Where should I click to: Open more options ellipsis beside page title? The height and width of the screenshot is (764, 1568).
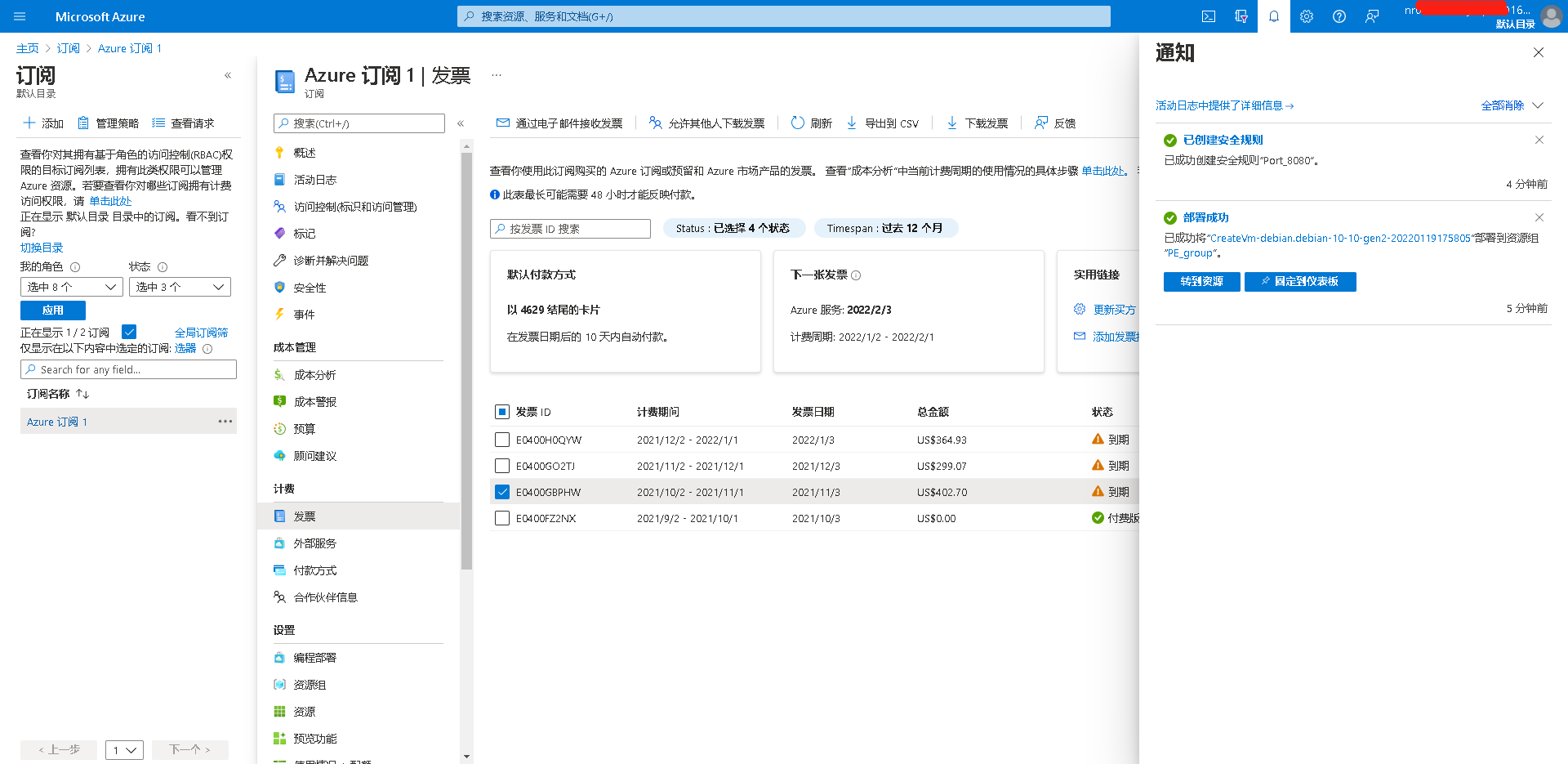tap(497, 75)
